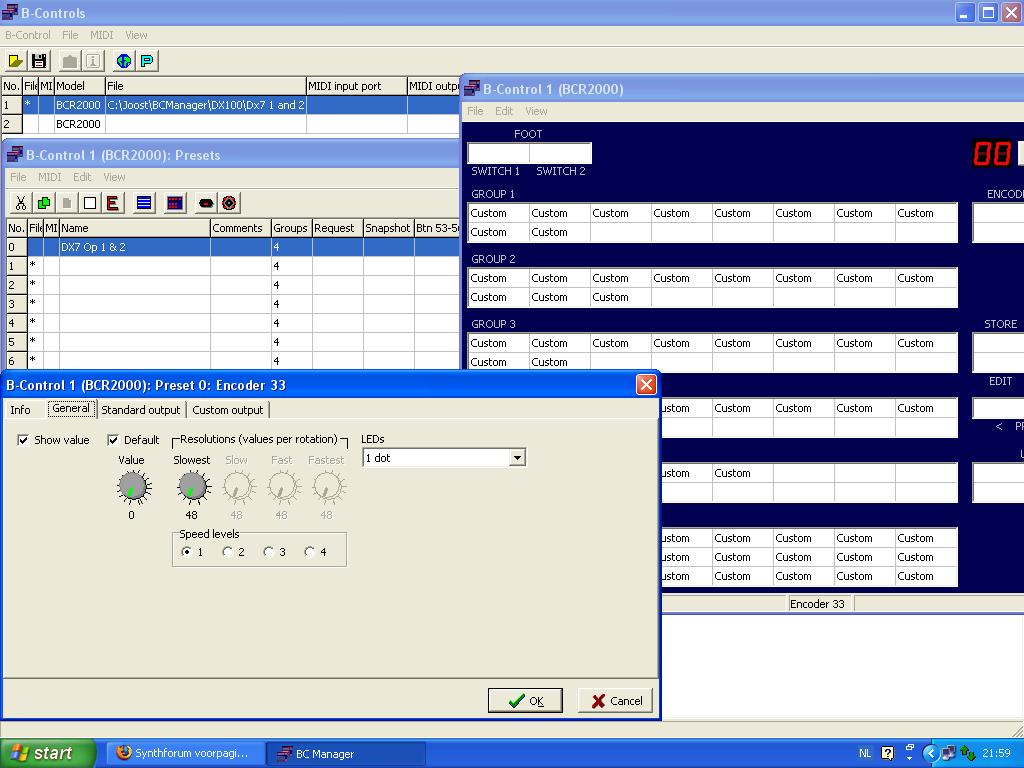The width and height of the screenshot is (1024, 768).
Task: Click the black oval button icon in Presets toolbar
Action: tap(206, 203)
